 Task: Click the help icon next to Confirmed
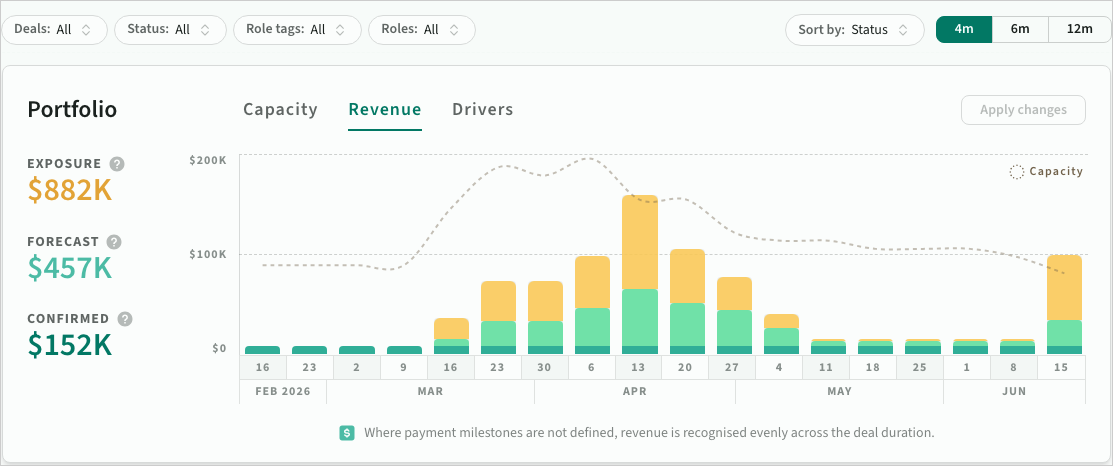[x=125, y=319]
